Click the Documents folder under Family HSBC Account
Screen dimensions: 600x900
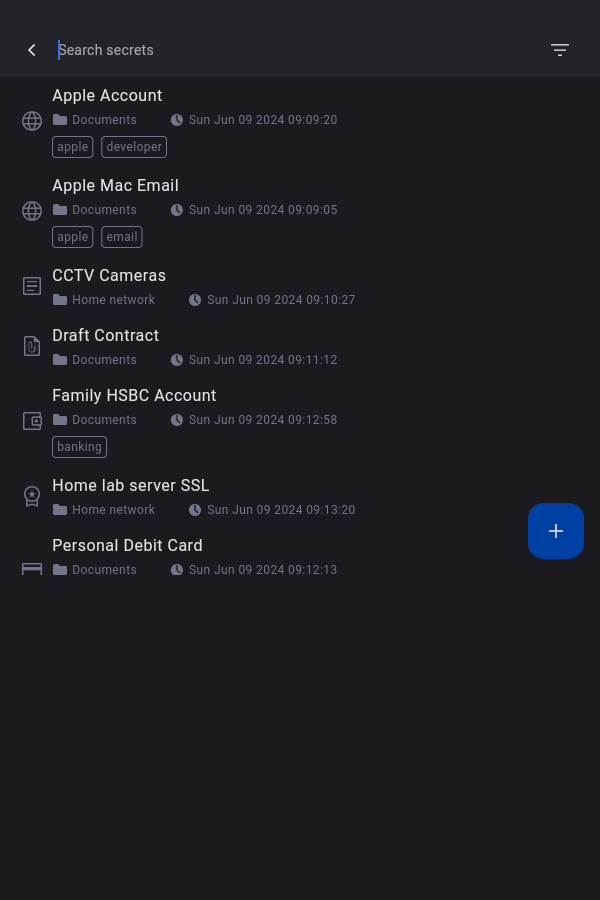click(x=104, y=420)
